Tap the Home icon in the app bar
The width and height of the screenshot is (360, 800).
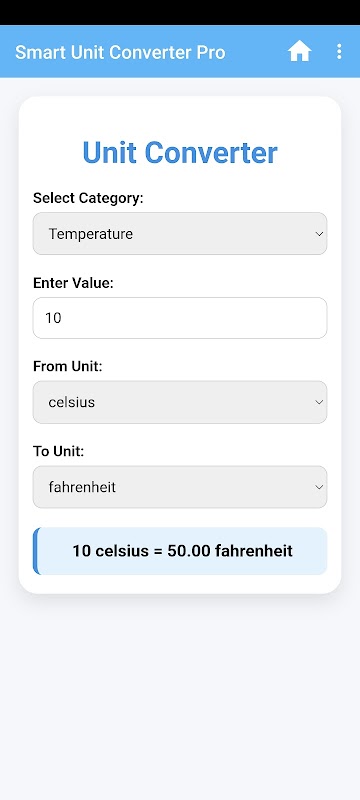[299, 52]
